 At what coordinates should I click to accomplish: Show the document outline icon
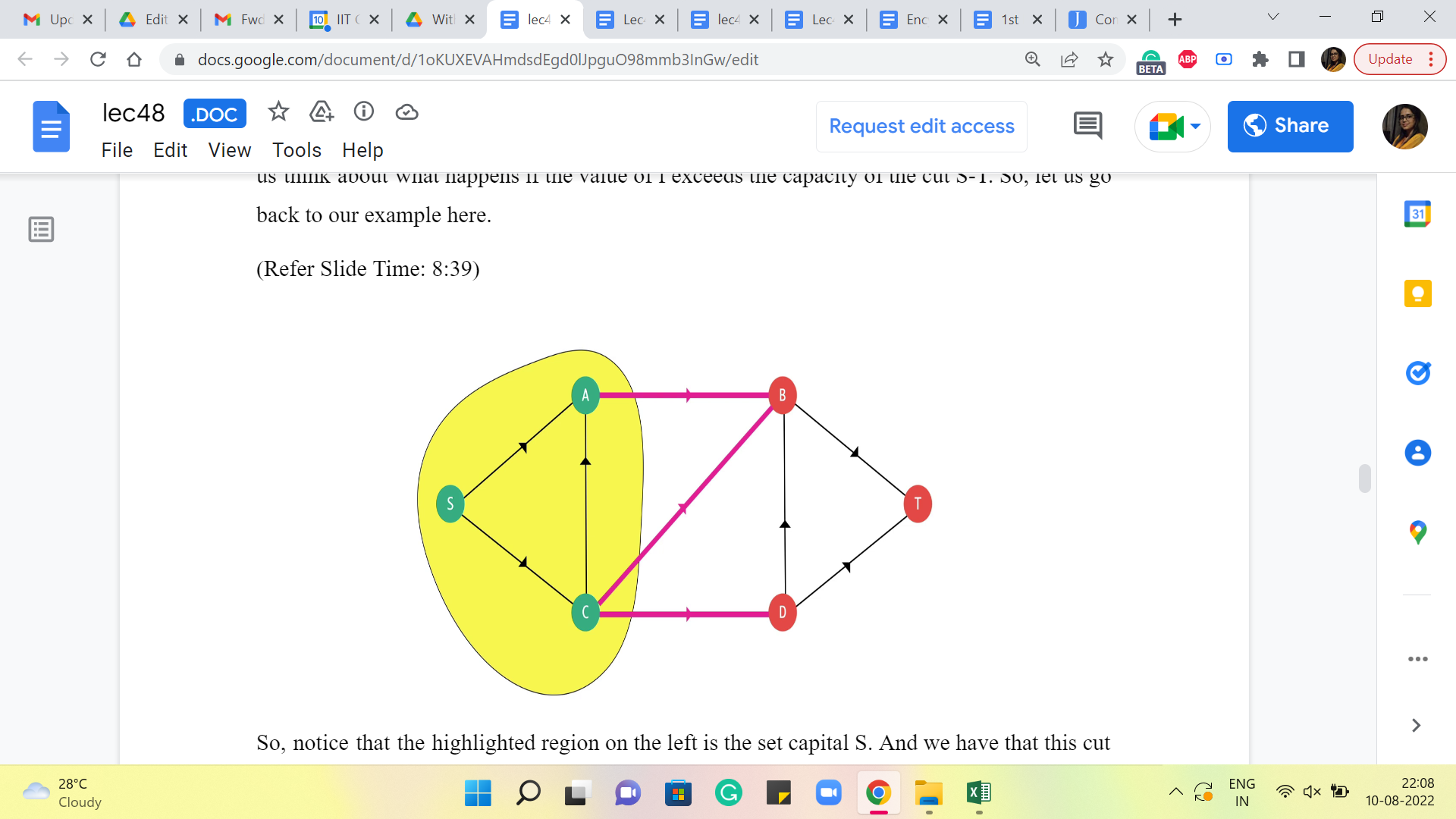coord(41,229)
